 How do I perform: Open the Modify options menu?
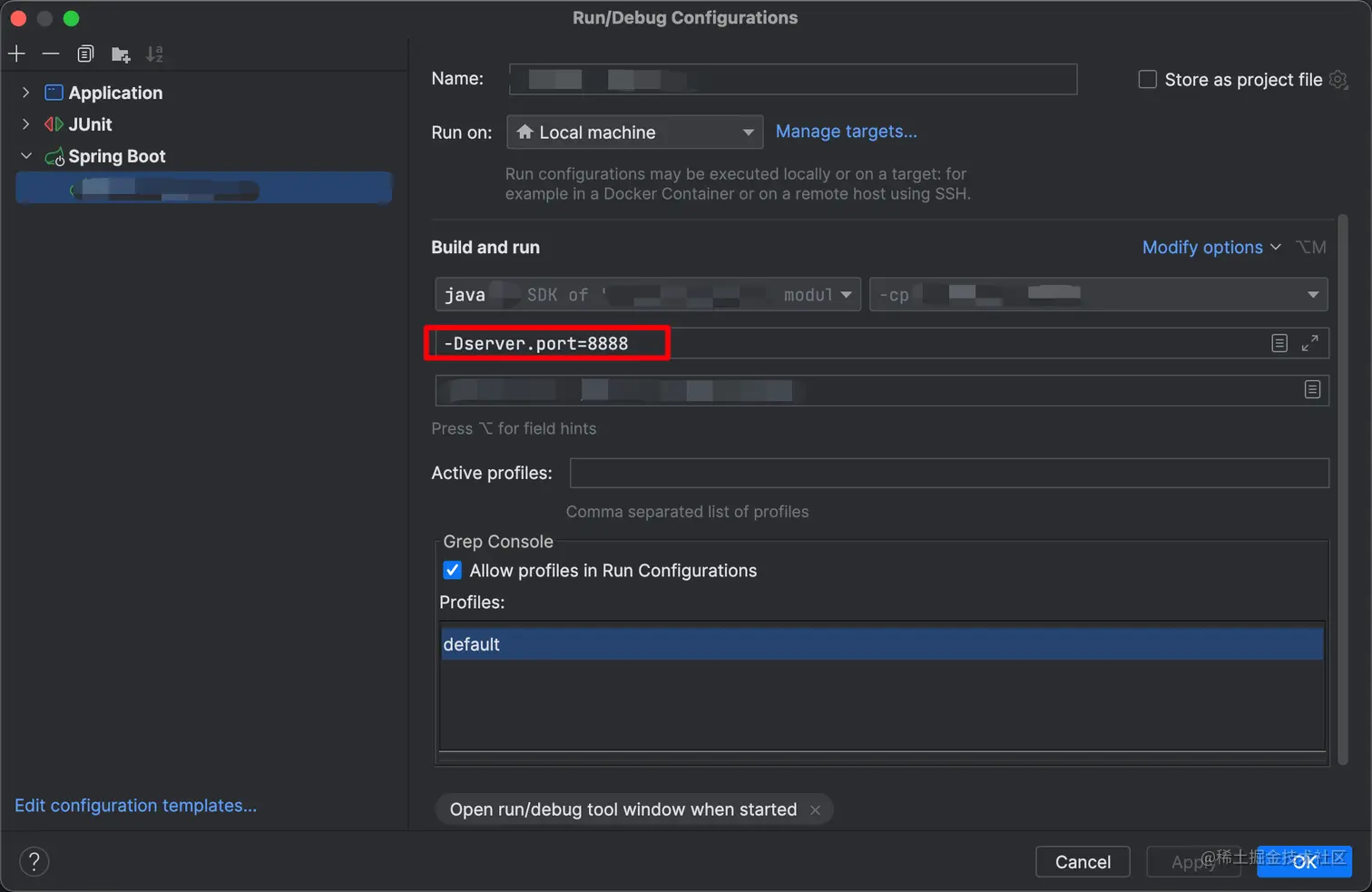1210,247
